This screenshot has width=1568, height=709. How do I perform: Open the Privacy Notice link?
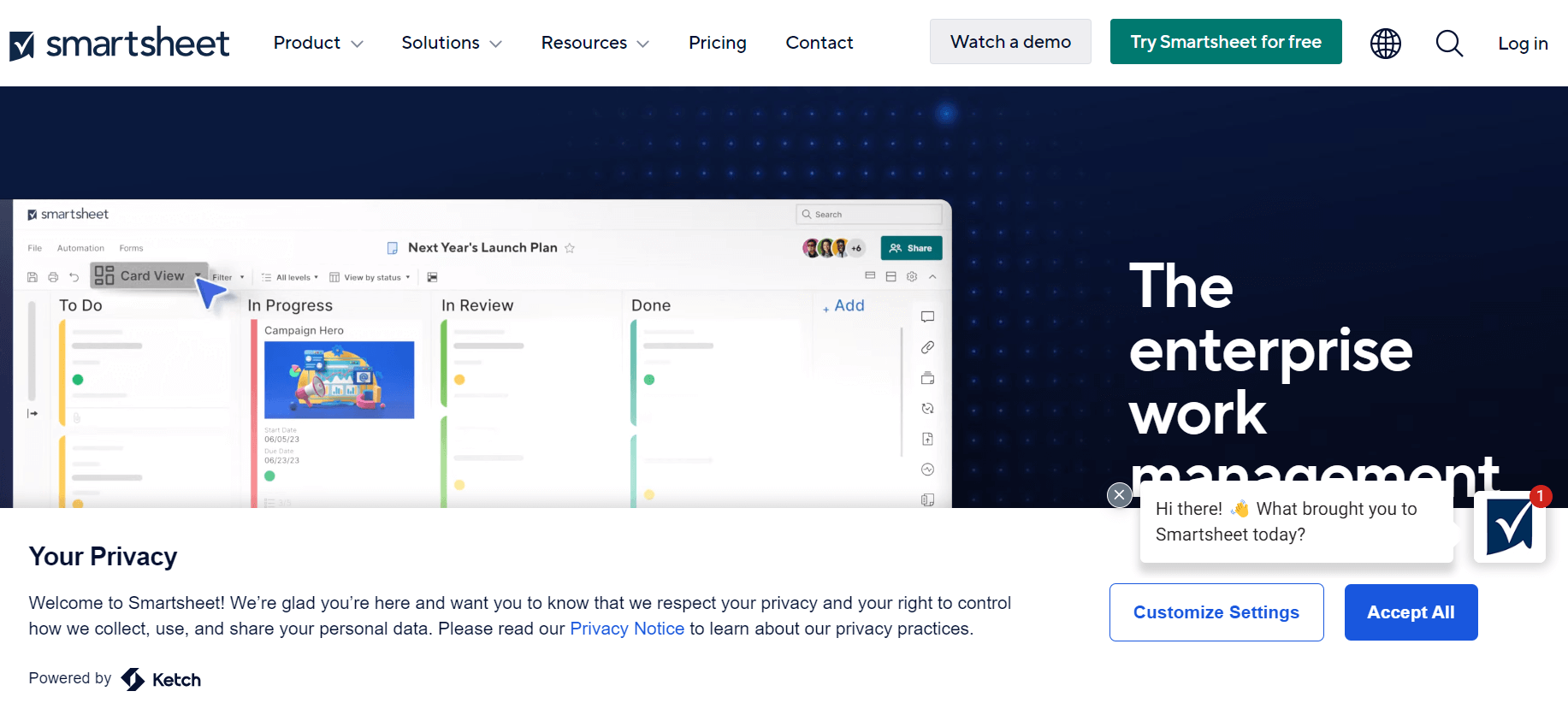click(x=627, y=629)
